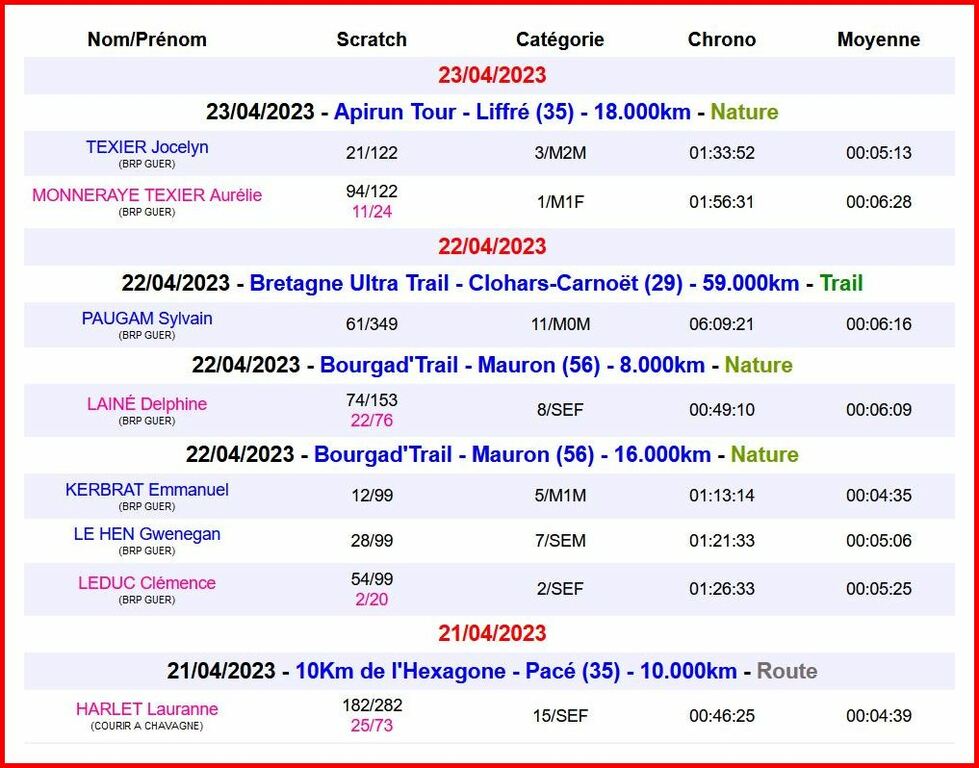Click the red 21/04/2023 date heading
The width and height of the screenshot is (979, 768).
[x=492, y=633]
